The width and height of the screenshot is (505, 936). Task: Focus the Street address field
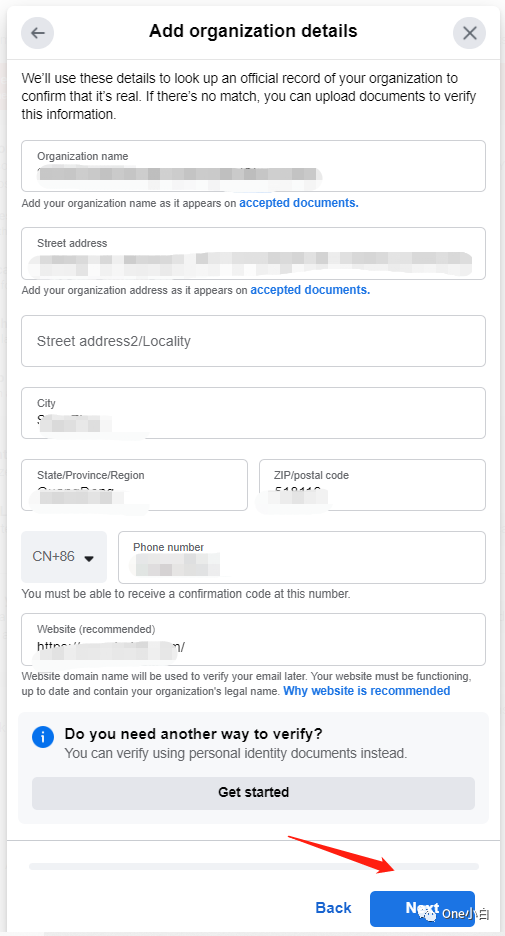(253, 254)
